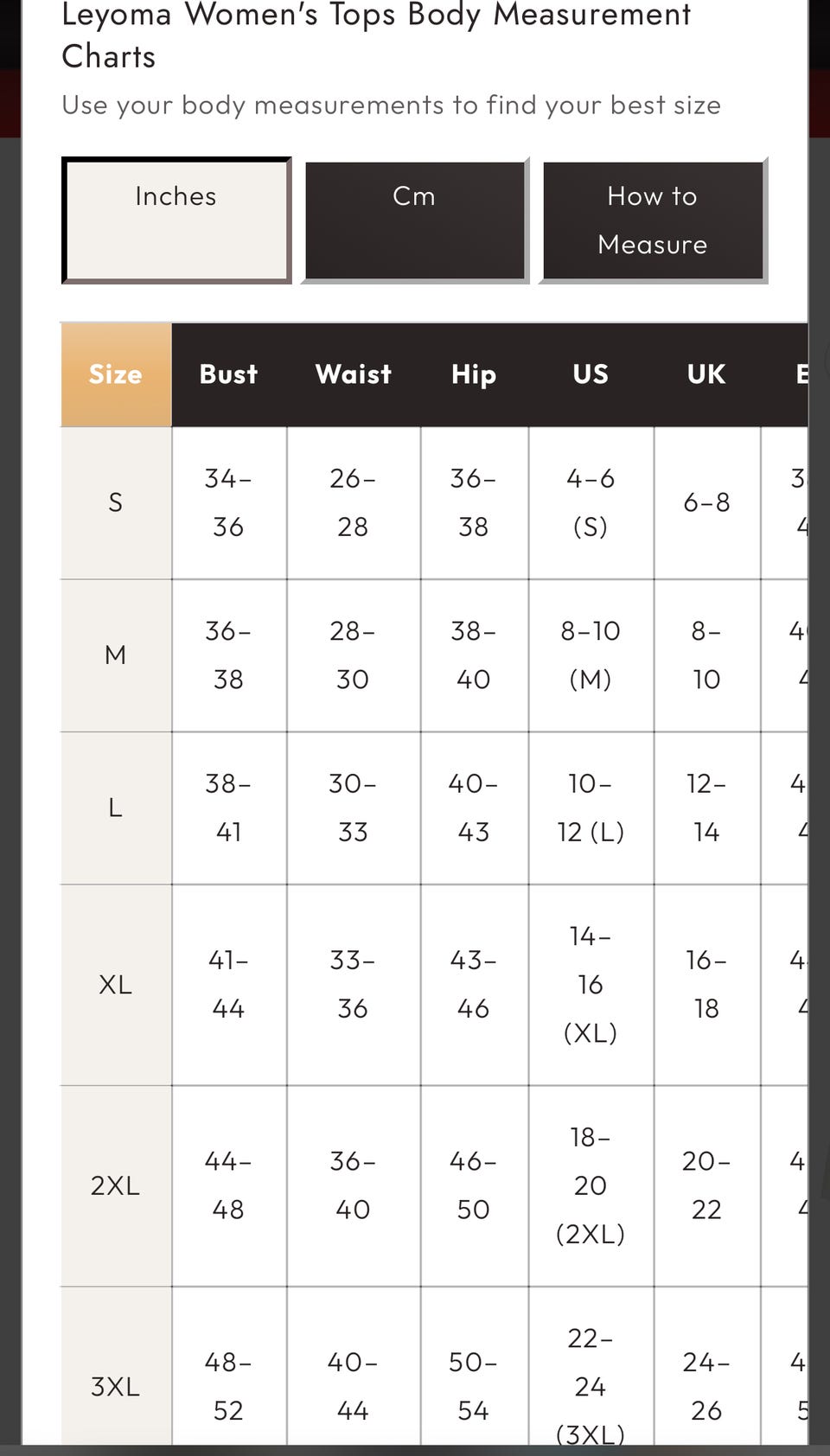This screenshot has height=1456, width=830.
Task: Click the Hip column header
Action: click(x=474, y=374)
